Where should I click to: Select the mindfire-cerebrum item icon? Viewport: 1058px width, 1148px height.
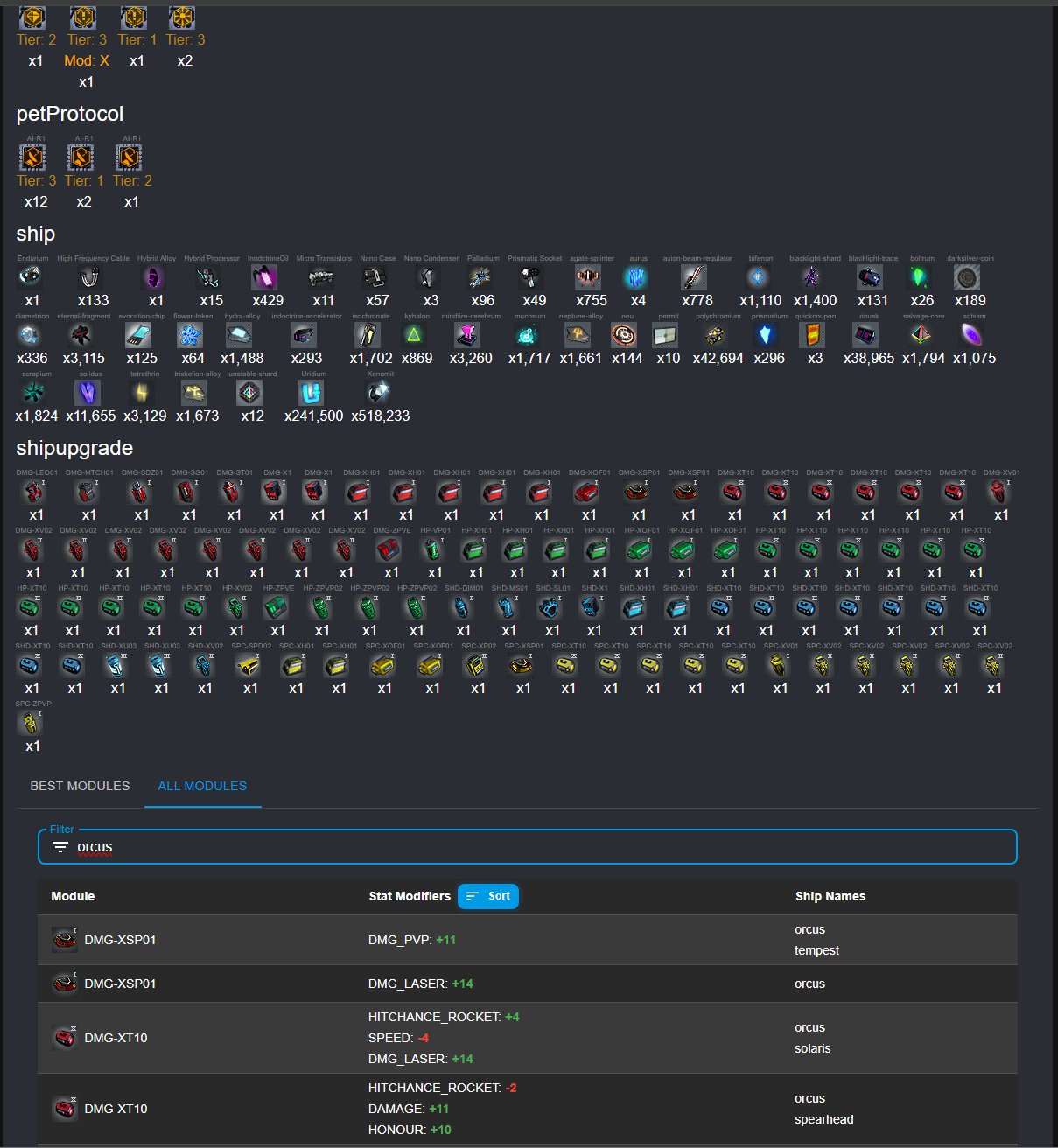point(469,335)
